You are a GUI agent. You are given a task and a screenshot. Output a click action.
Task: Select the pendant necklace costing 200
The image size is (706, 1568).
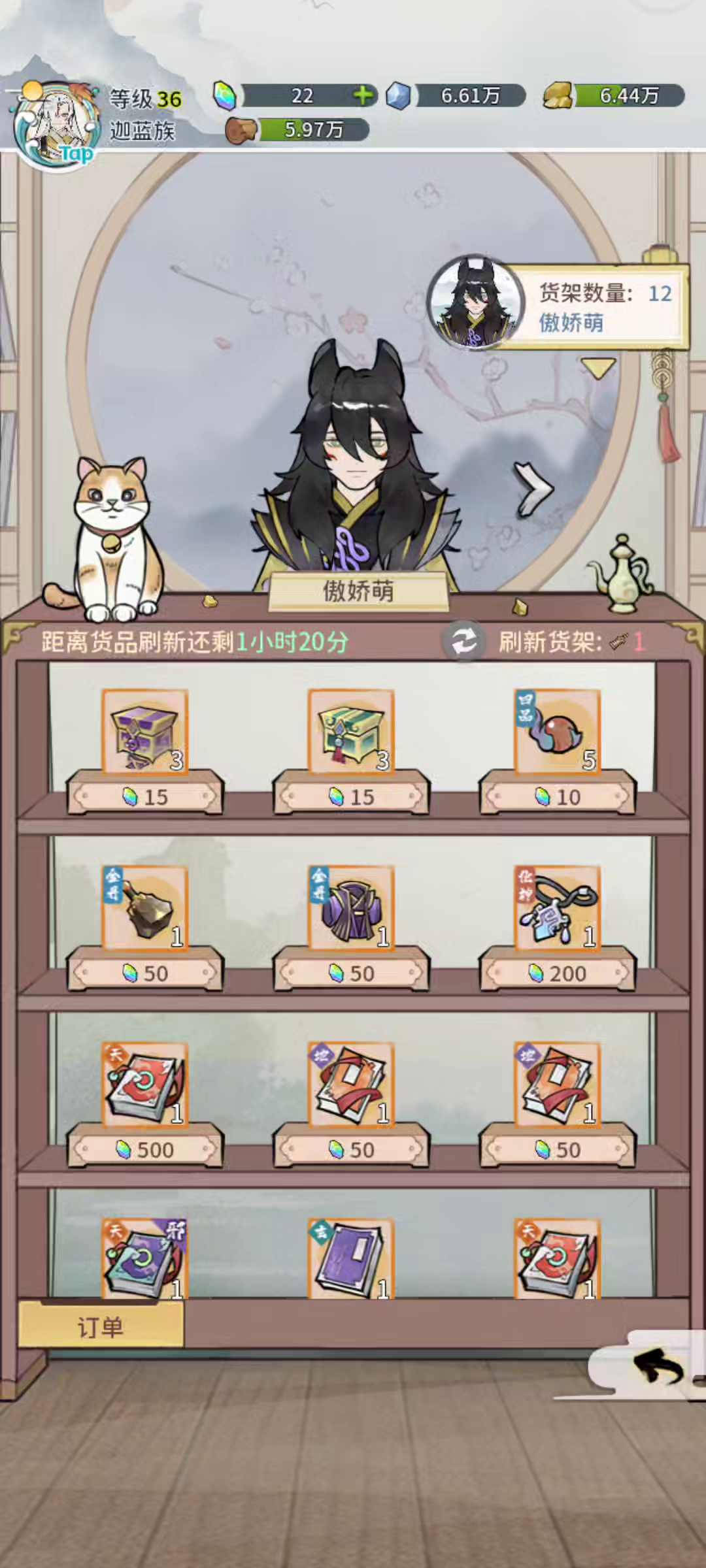pos(557,908)
